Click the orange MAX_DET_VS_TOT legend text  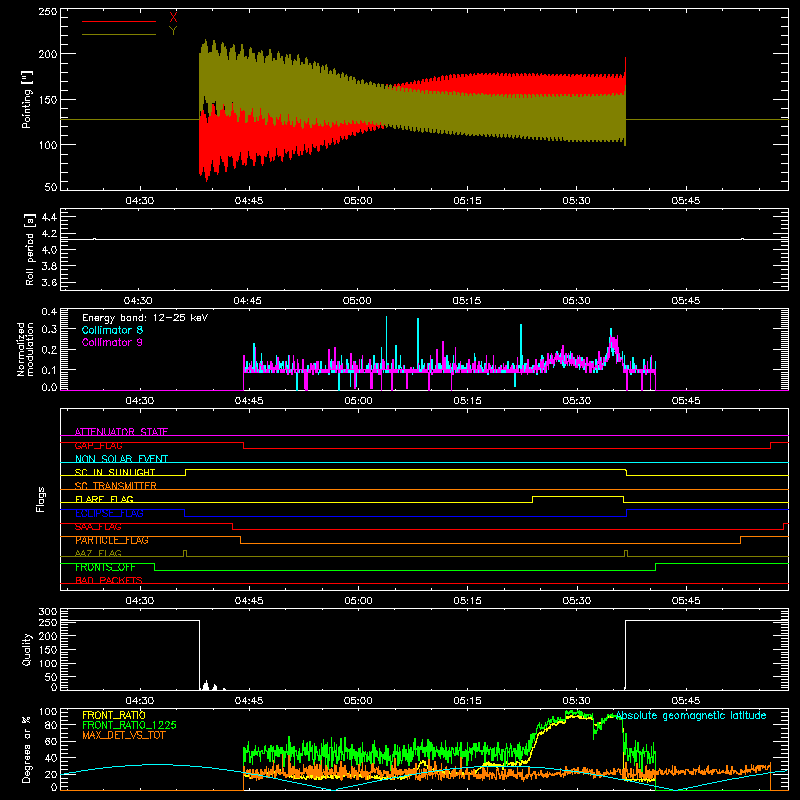[x=123, y=735]
